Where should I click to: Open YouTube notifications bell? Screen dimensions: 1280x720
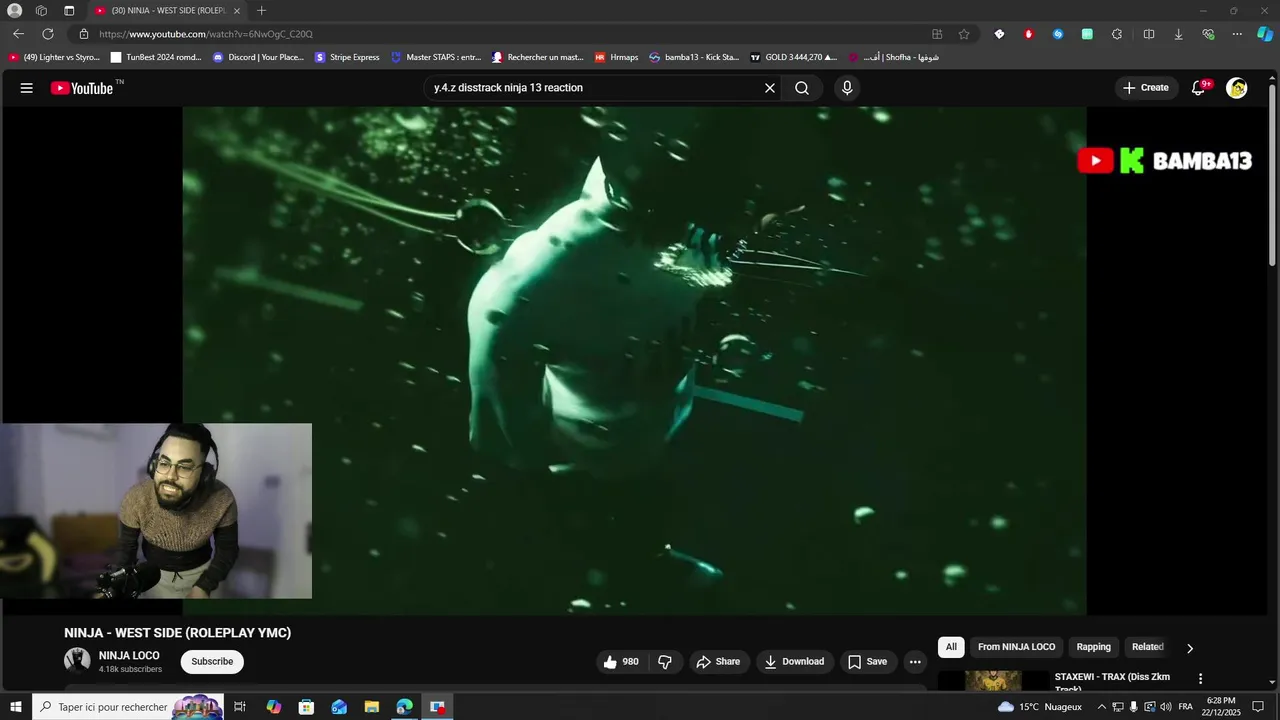1198,88
